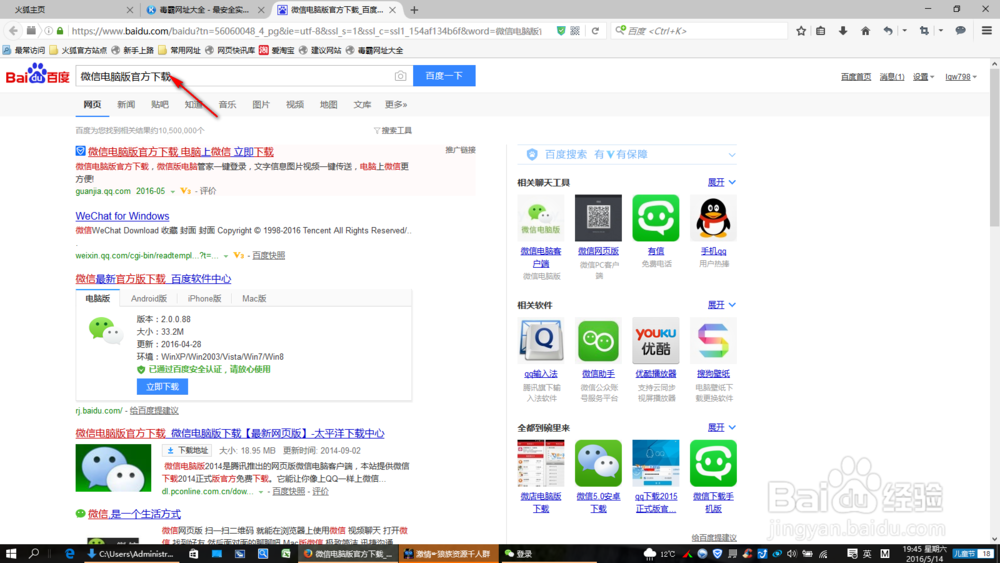Viewport: 1000px width, 563px height.
Task: Click the undo arrow toolbar icon
Action: (x=888, y=31)
